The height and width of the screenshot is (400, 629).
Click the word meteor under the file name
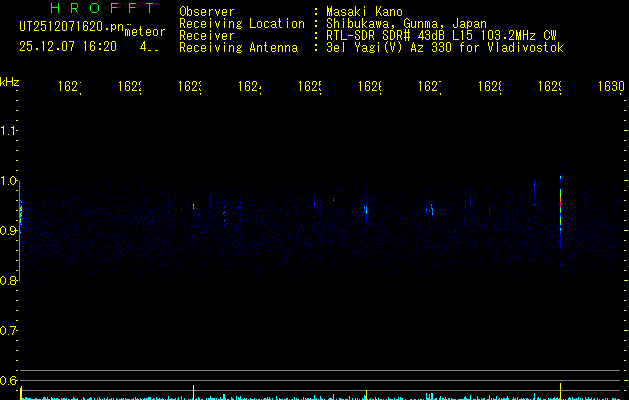click(x=145, y=32)
